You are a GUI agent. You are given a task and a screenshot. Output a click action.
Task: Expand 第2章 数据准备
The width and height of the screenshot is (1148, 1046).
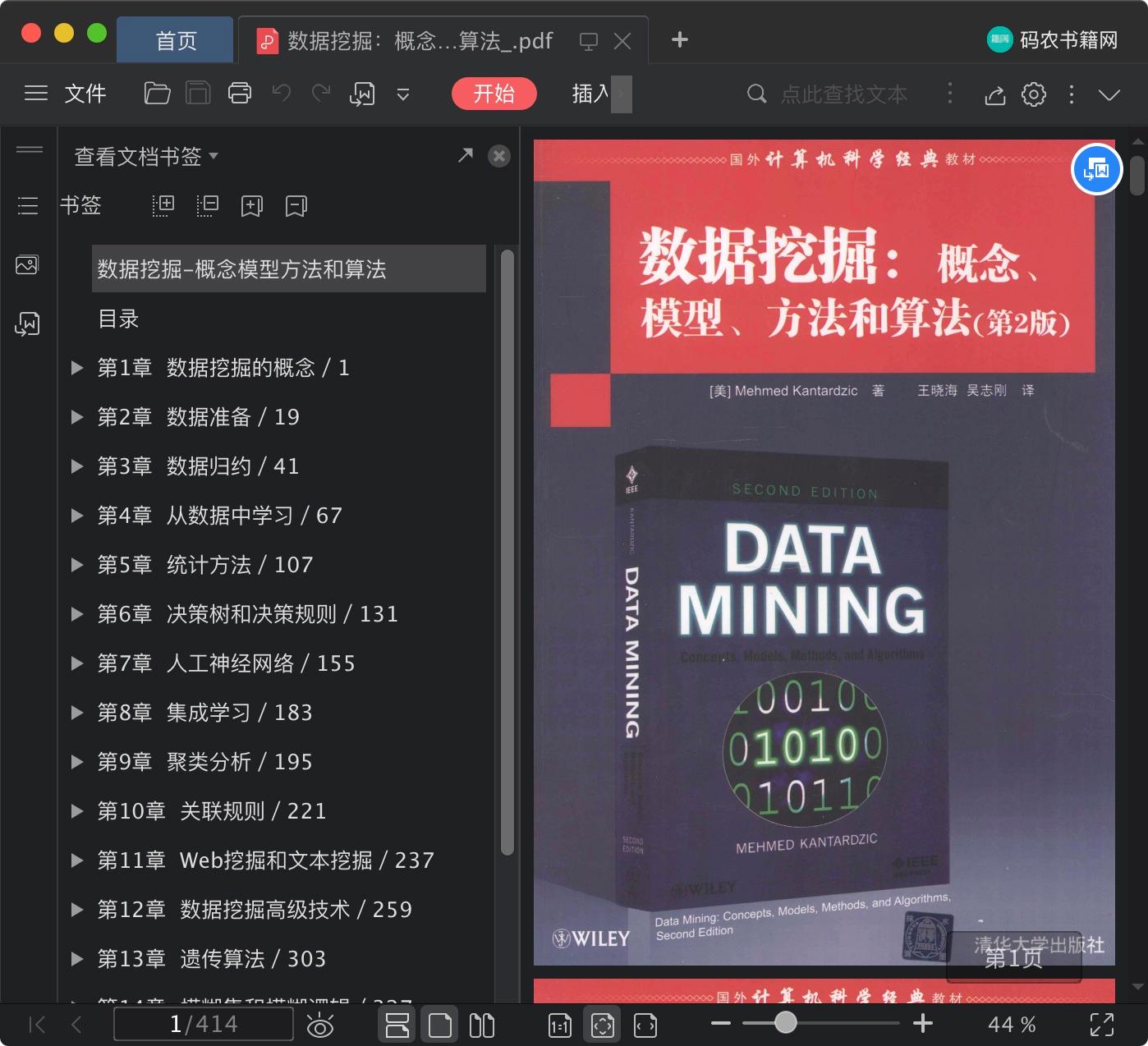77,417
